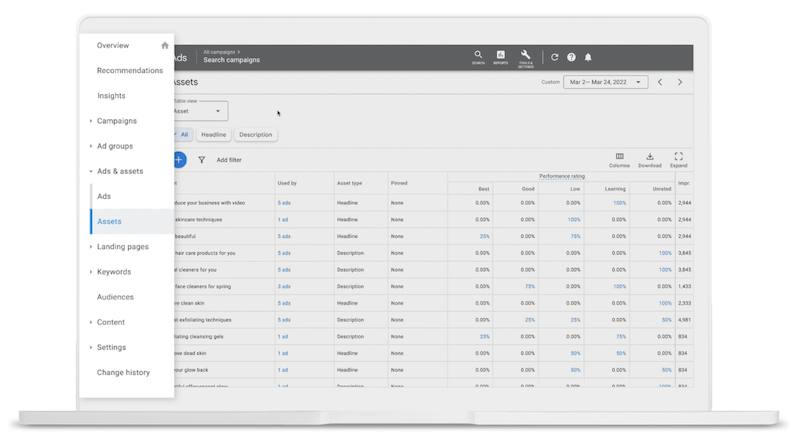Viewport: 800px width, 440px height.
Task: Select the Description filter chip
Action: click(x=256, y=135)
